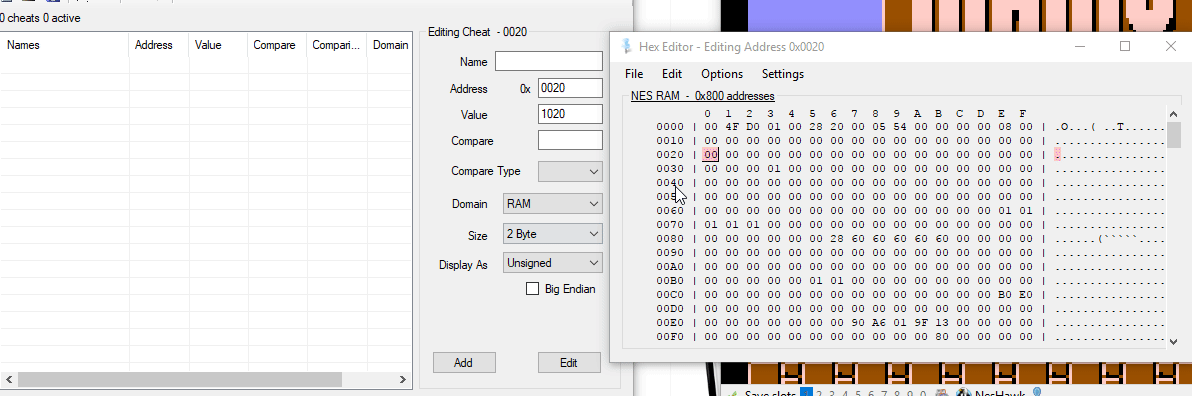
Task: Click the cheat list scroll right arrow
Action: [403, 379]
